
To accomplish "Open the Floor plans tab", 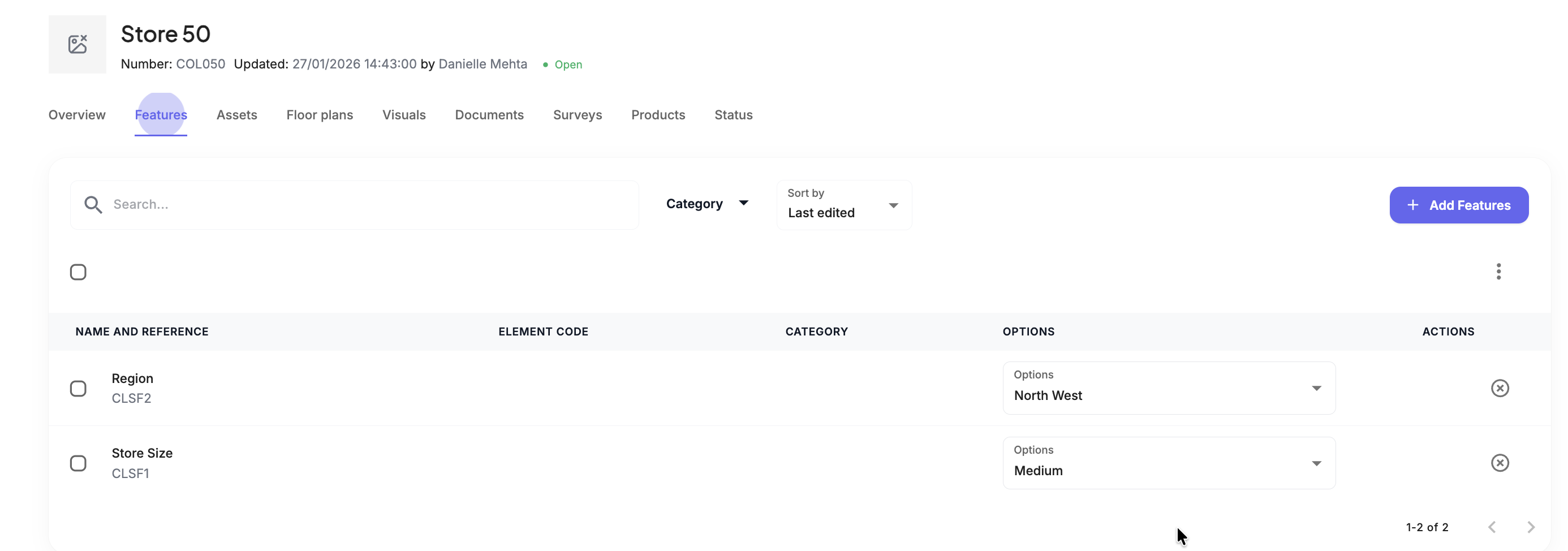I will click(x=320, y=114).
